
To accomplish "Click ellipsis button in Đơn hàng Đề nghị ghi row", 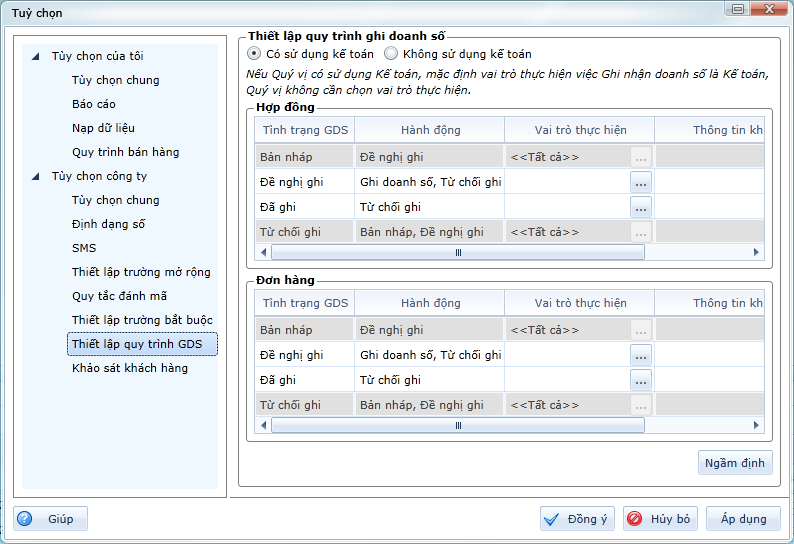I will click(x=641, y=355).
